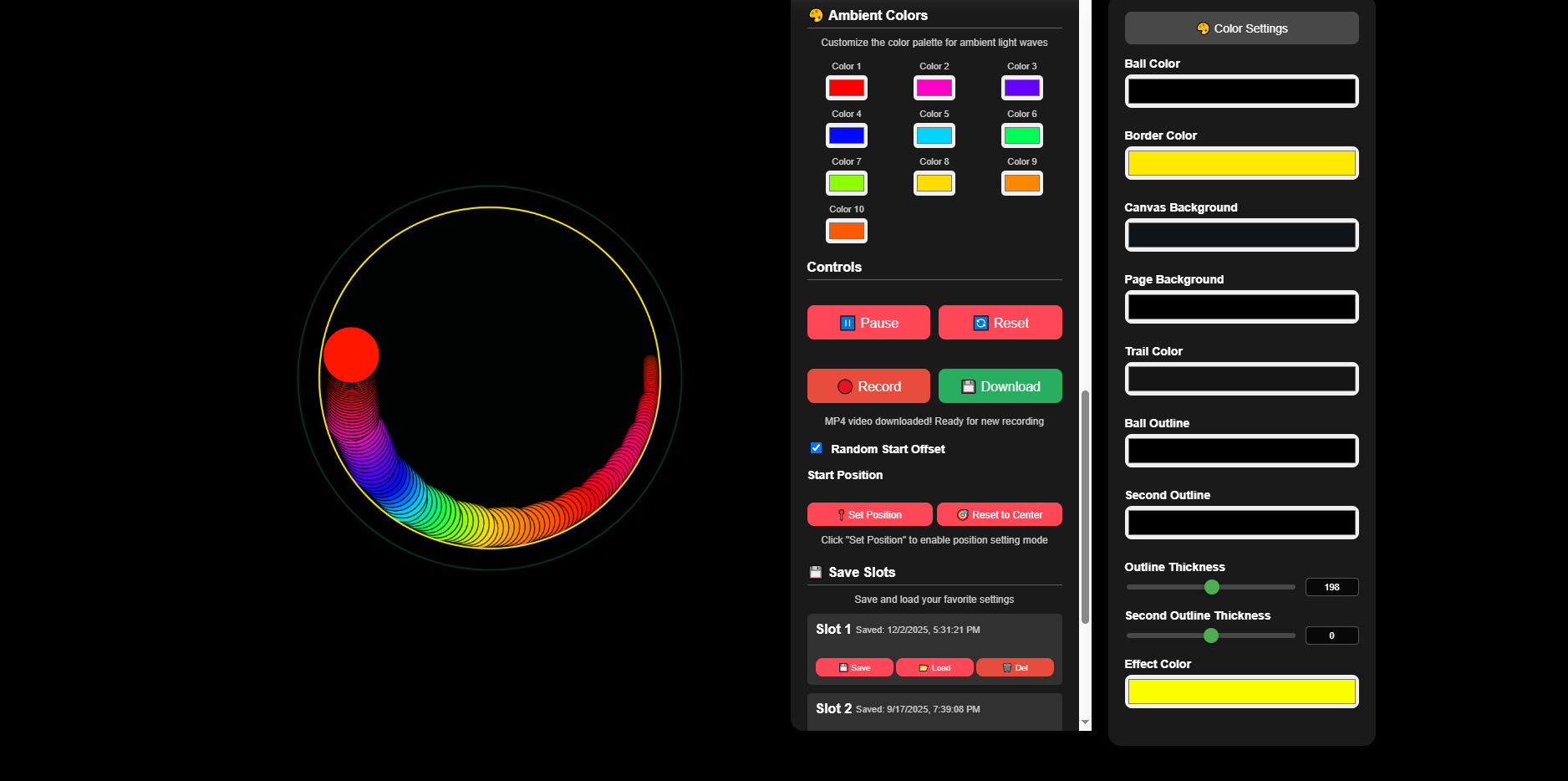Viewport: 1568px width, 781px height.
Task: Click the Set Position pin button
Action: point(869,514)
